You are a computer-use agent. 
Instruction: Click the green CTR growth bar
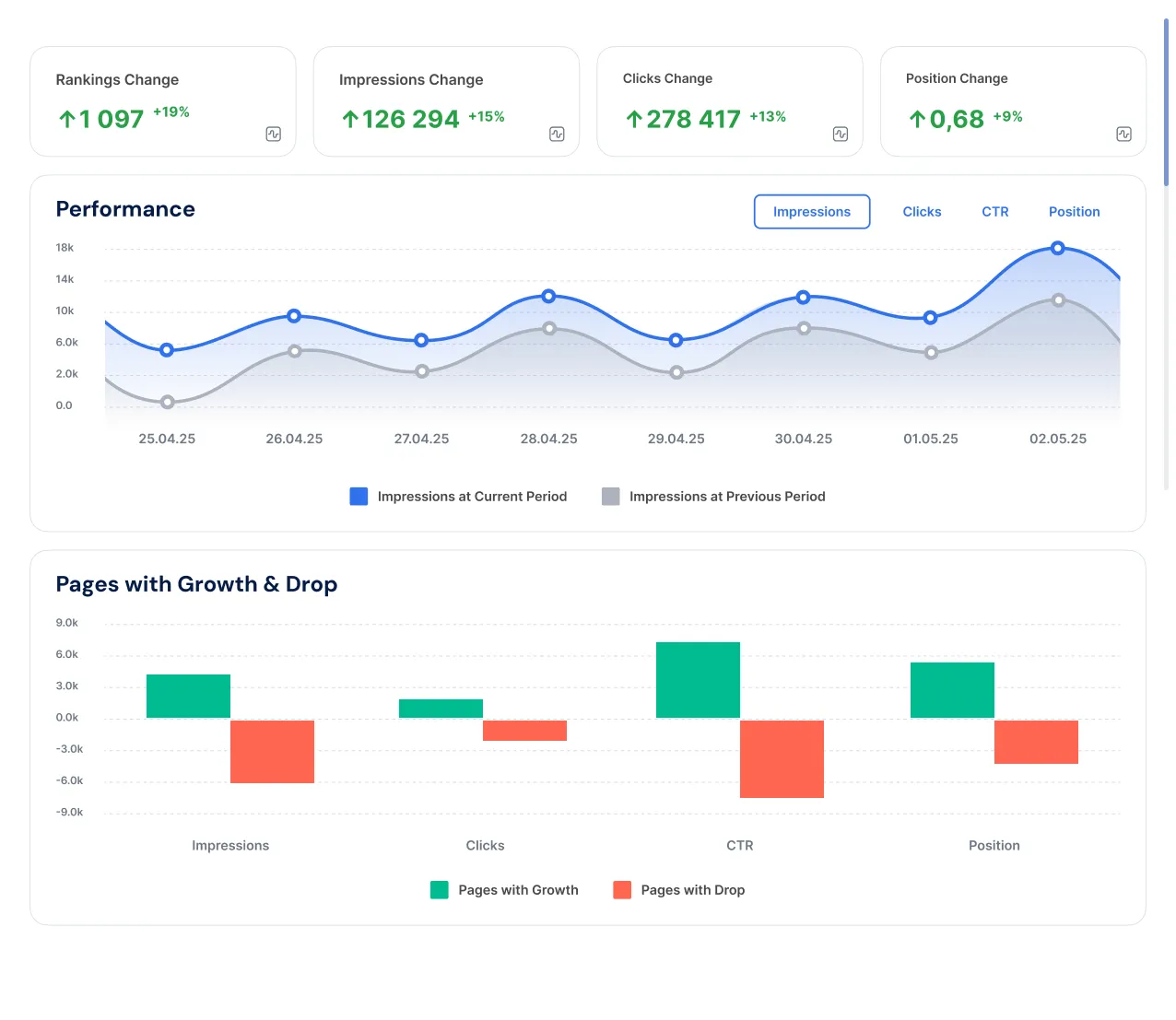[x=698, y=680]
